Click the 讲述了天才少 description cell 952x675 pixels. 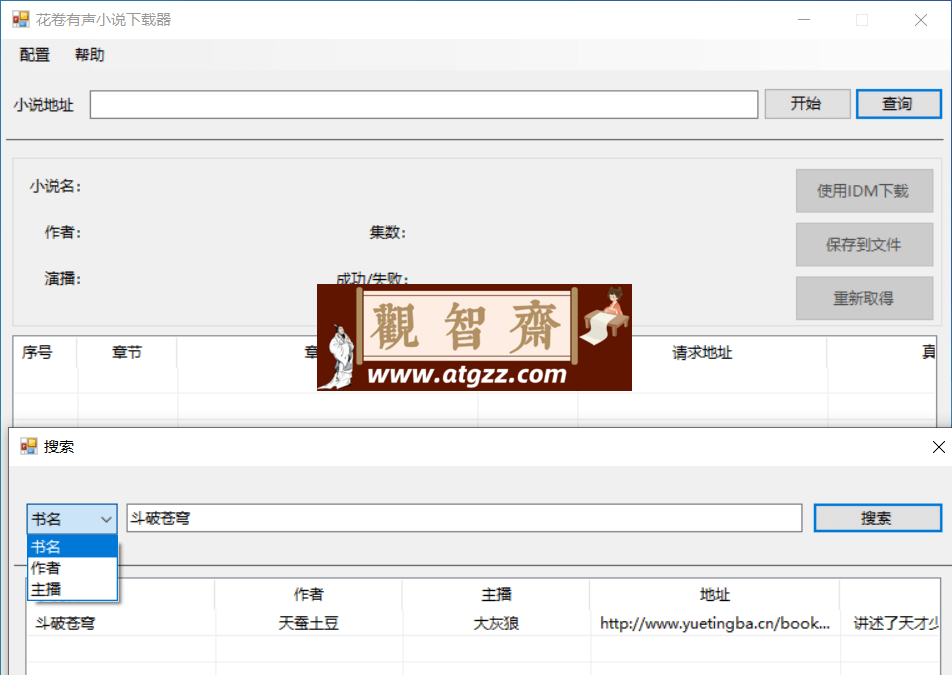tap(891, 623)
